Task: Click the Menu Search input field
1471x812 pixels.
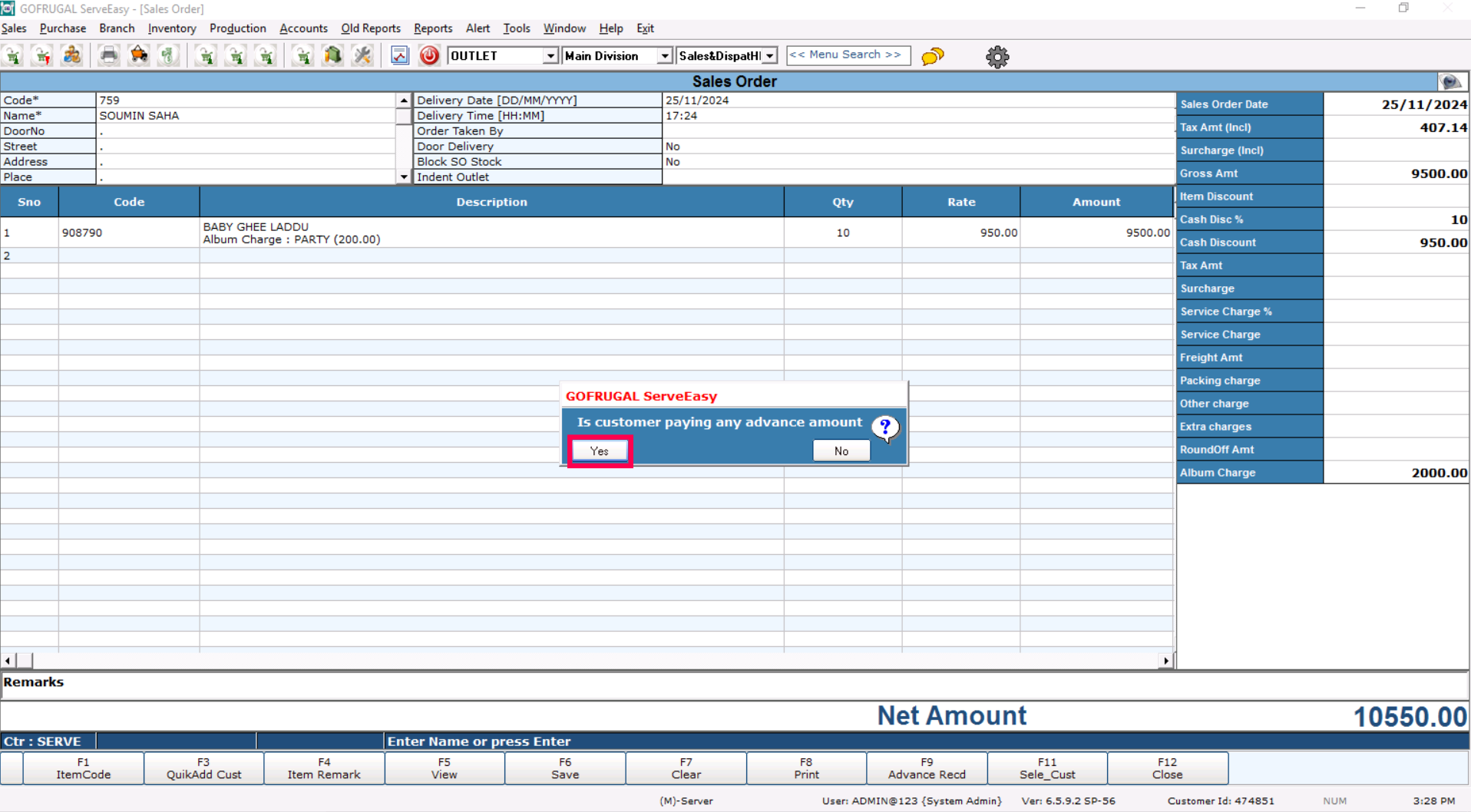Action: click(x=848, y=55)
